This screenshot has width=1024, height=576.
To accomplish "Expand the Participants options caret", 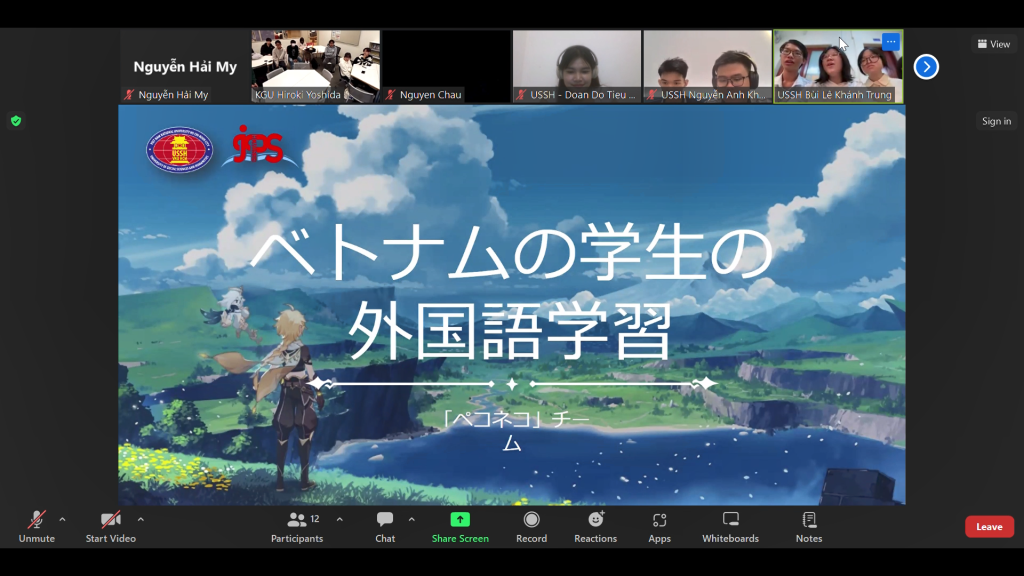I will coord(340,520).
